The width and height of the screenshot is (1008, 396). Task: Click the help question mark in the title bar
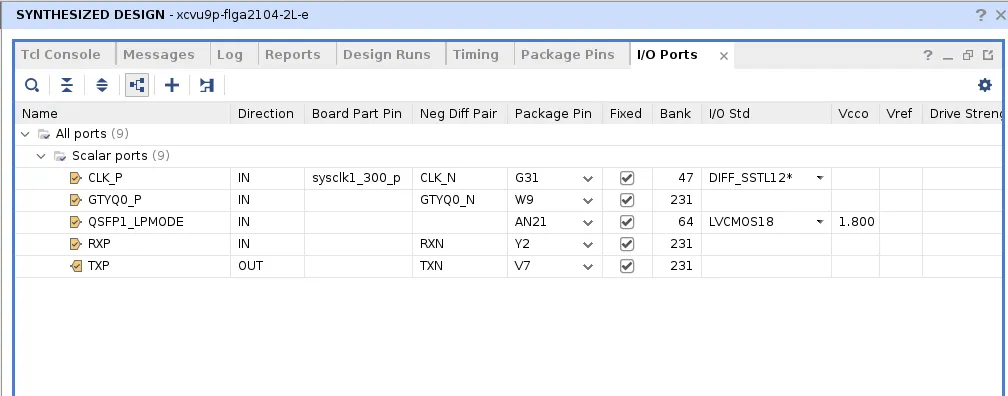coord(980,15)
